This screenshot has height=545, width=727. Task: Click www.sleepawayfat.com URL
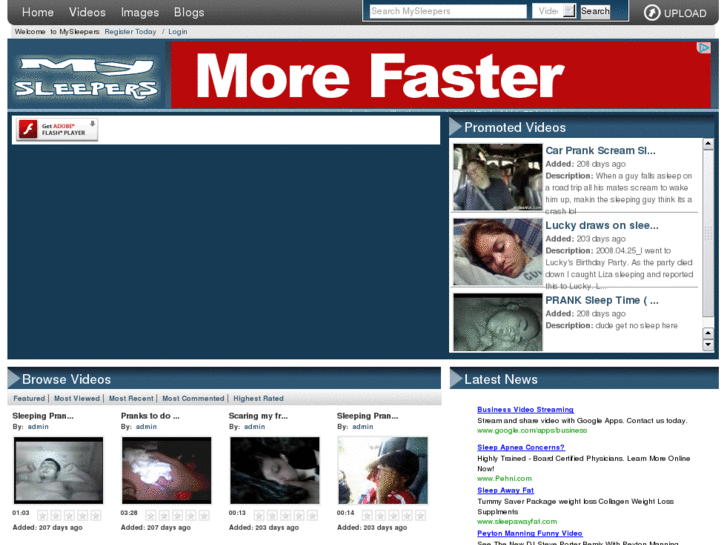517,521
